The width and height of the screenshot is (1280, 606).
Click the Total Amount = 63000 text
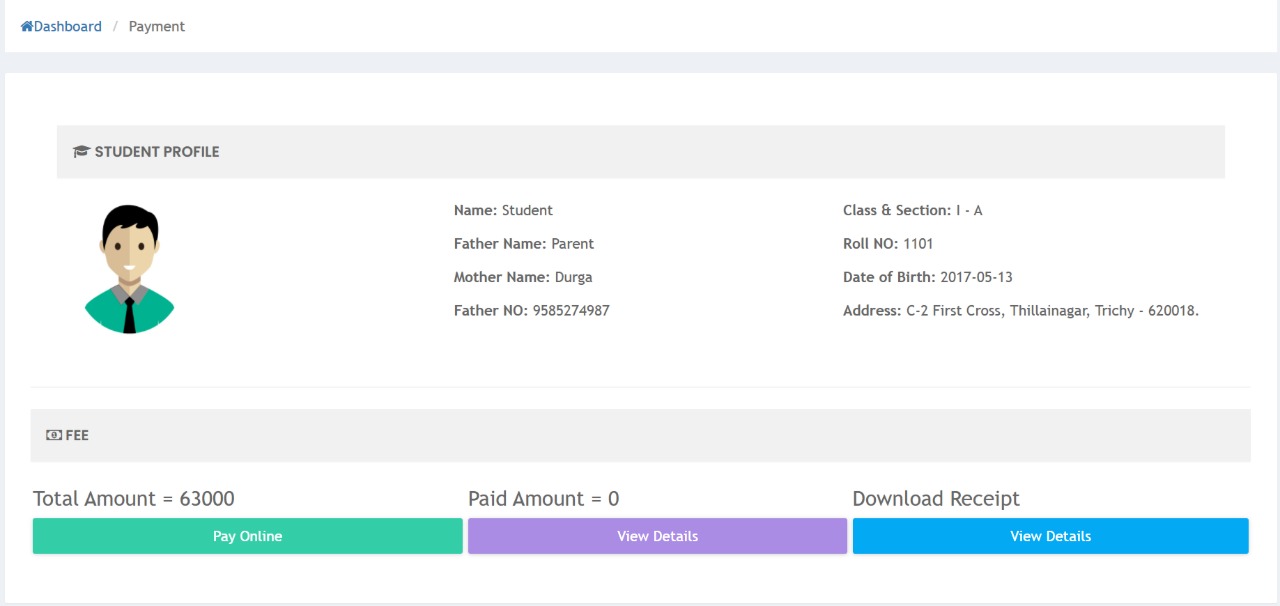[x=134, y=499]
